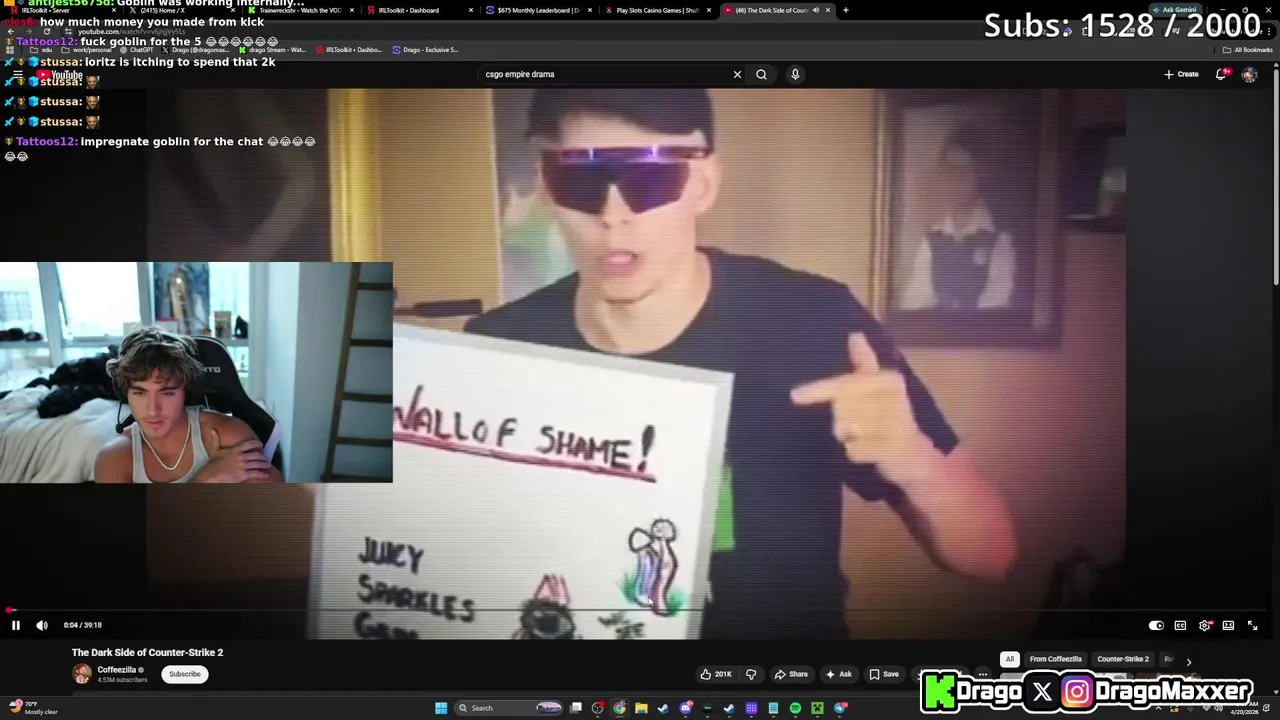This screenshot has width=1280, height=720.
Task: Select the 'All' filter chip
Action: pos(1010,659)
